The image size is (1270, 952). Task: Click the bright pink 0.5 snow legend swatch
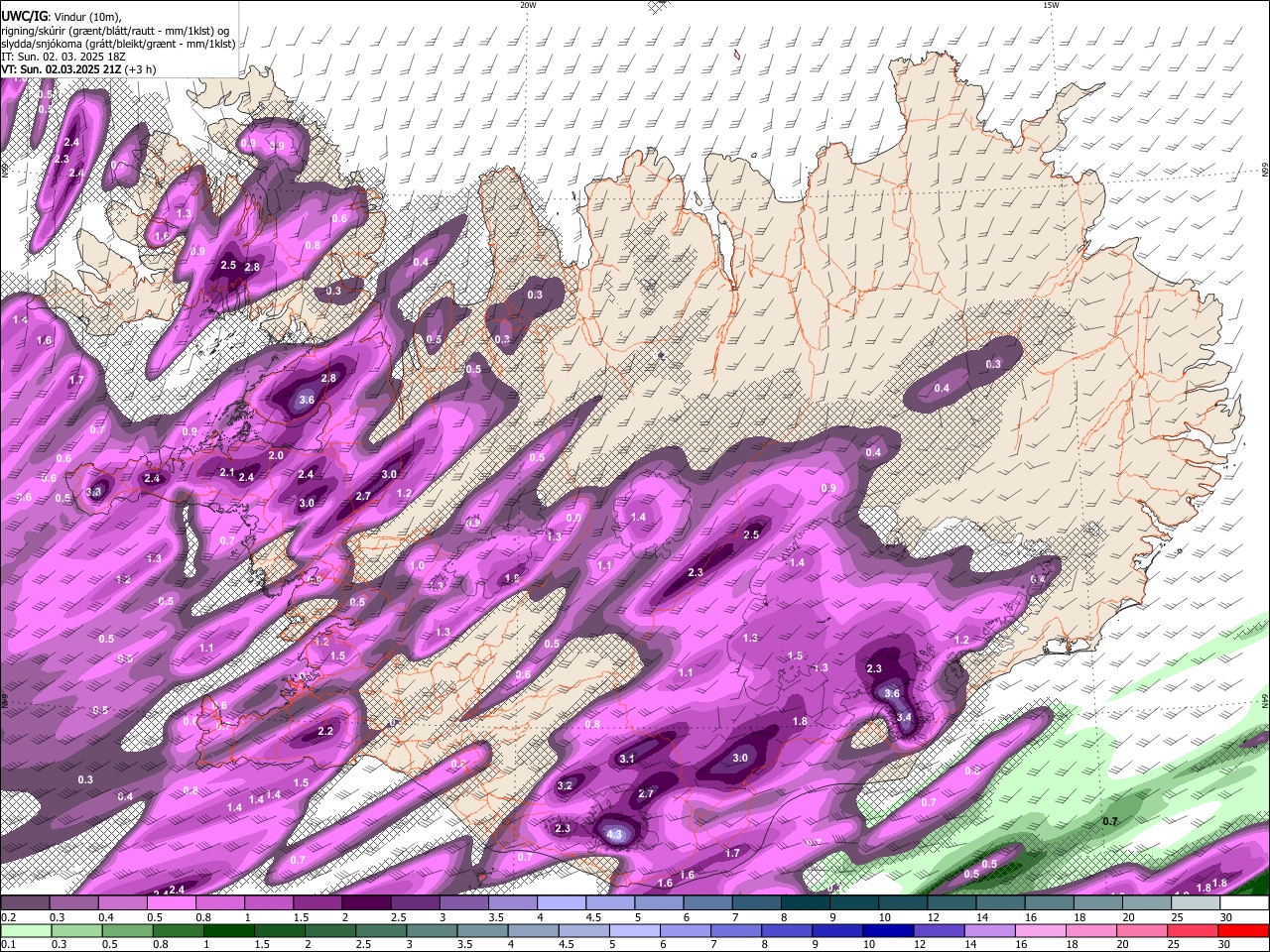pos(171,903)
